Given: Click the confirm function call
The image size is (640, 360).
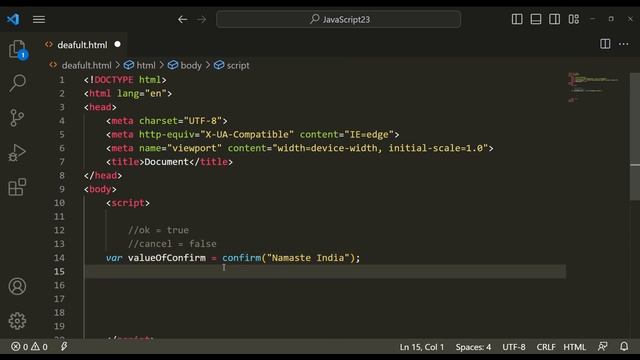Looking at the screenshot, I should tap(242, 258).
